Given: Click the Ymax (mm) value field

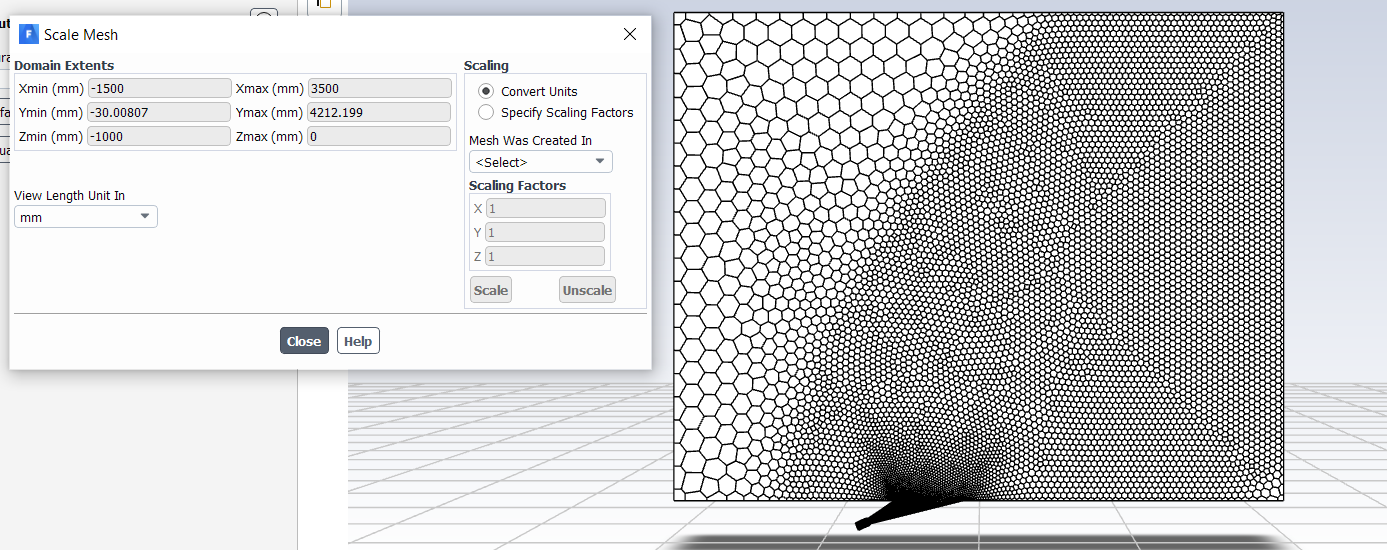Looking at the screenshot, I should pyautogui.click(x=379, y=112).
